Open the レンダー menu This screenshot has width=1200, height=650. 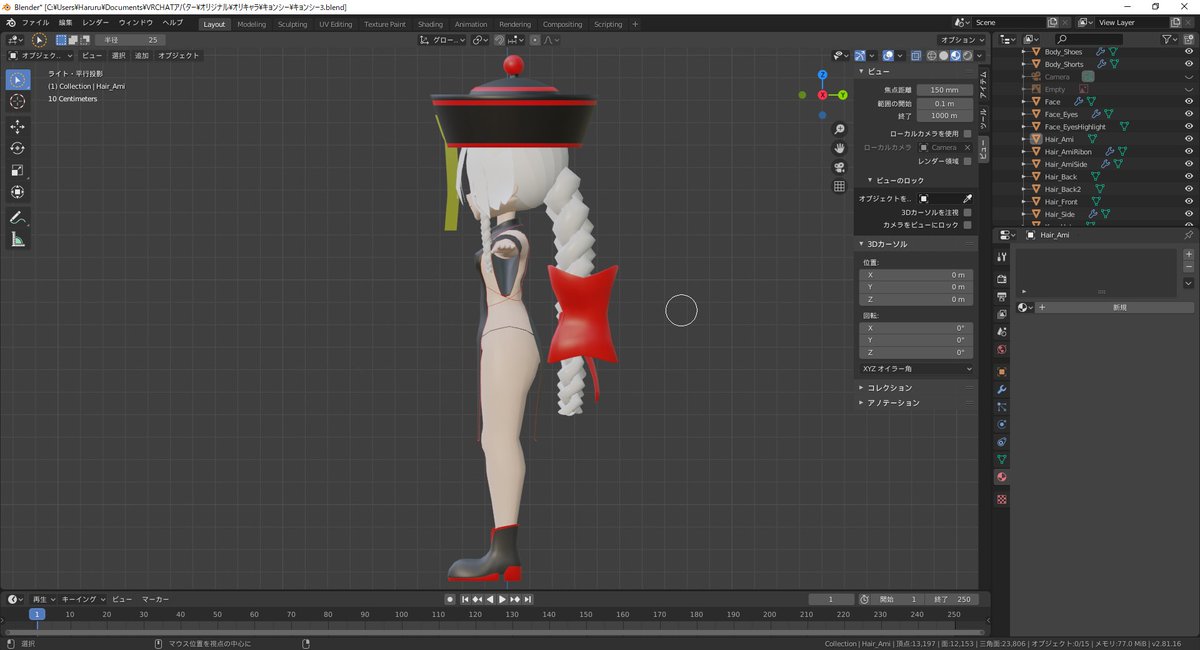pos(96,22)
